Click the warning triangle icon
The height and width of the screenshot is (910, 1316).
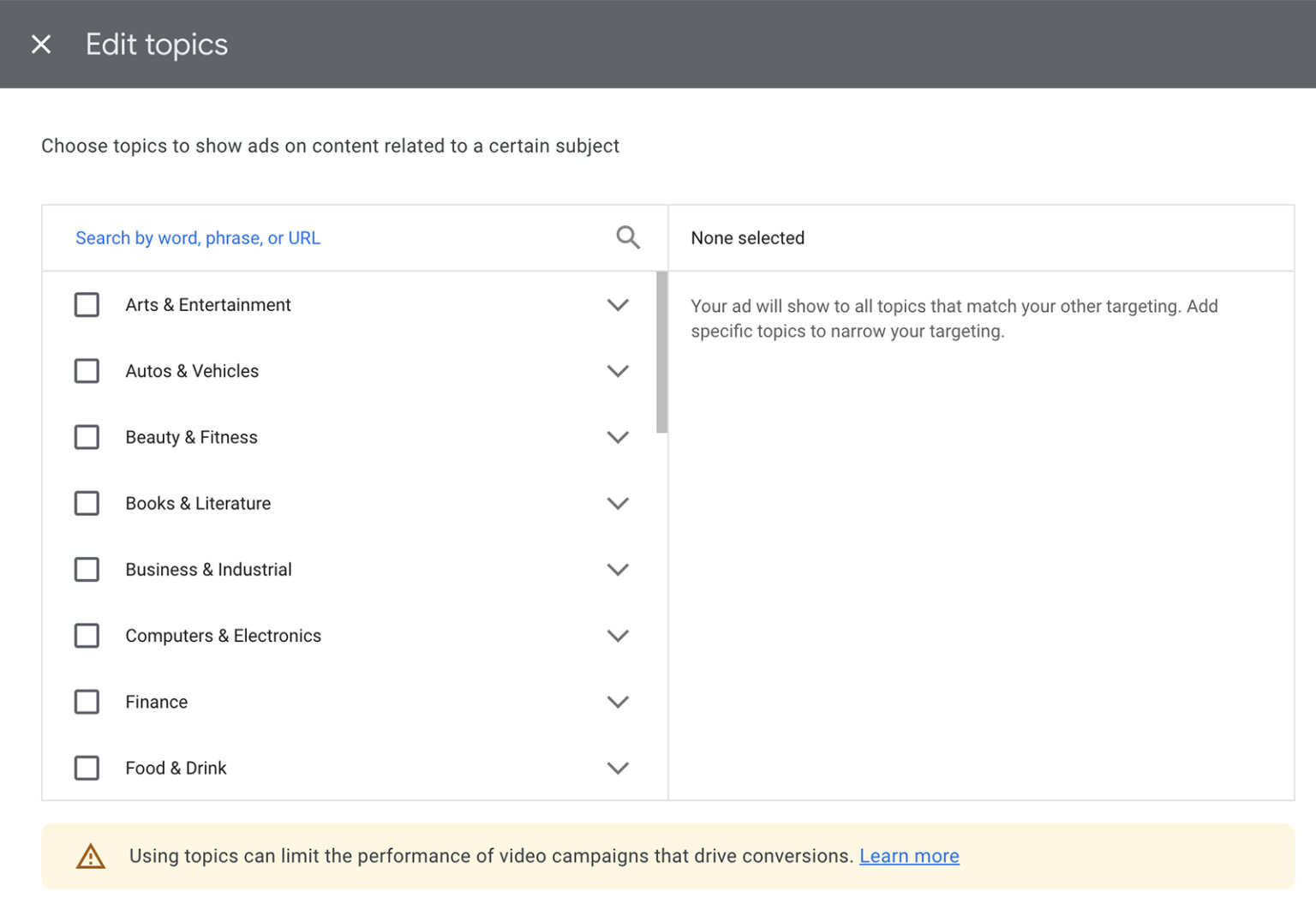pos(91,856)
